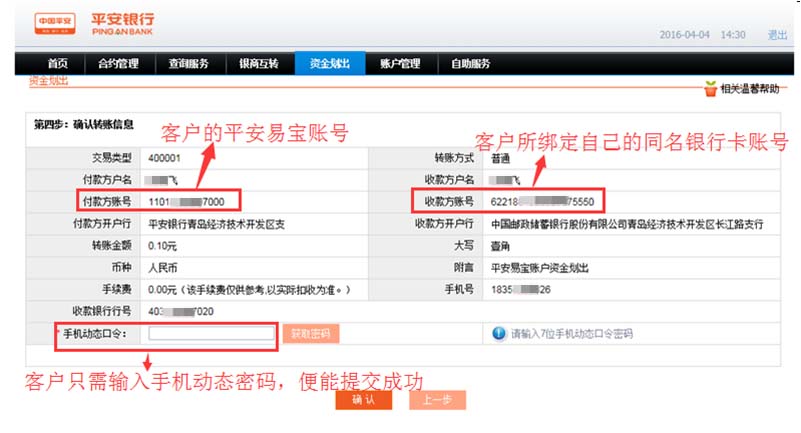Open the 相关温馨帮助 help link
This screenshot has width=801, height=433.
[750, 89]
